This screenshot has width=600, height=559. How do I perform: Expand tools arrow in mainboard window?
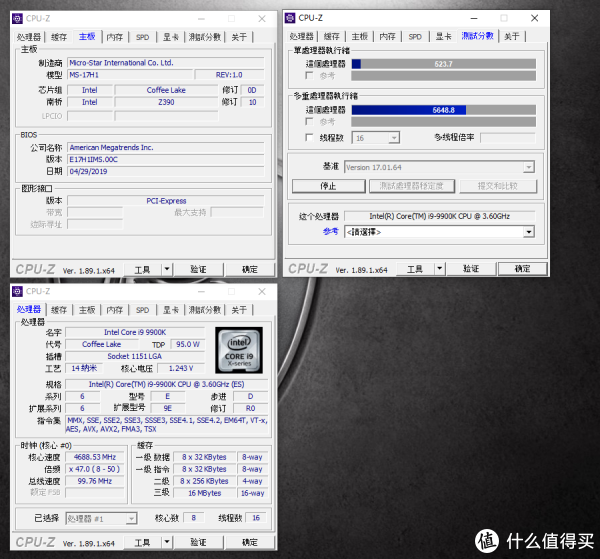pyautogui.click(x=167, y=269)
